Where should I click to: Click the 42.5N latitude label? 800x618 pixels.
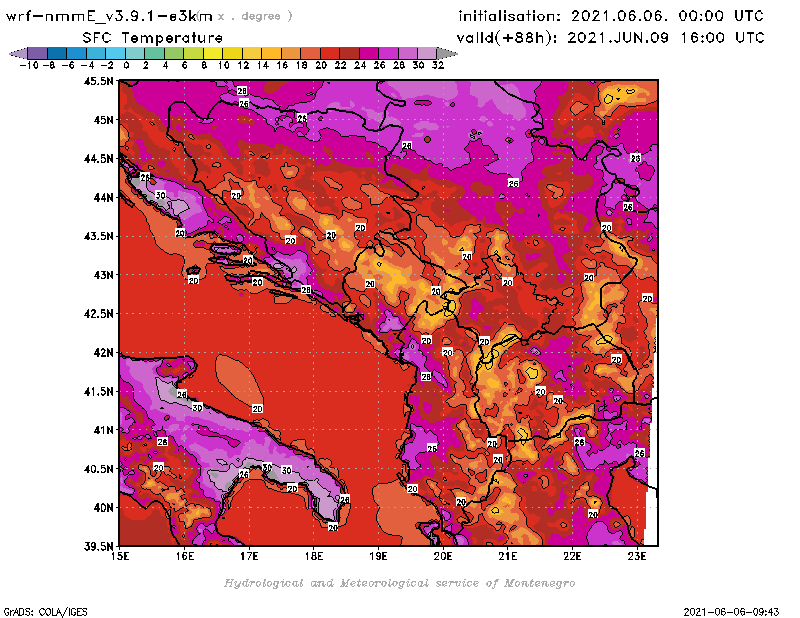click(98, 314)
